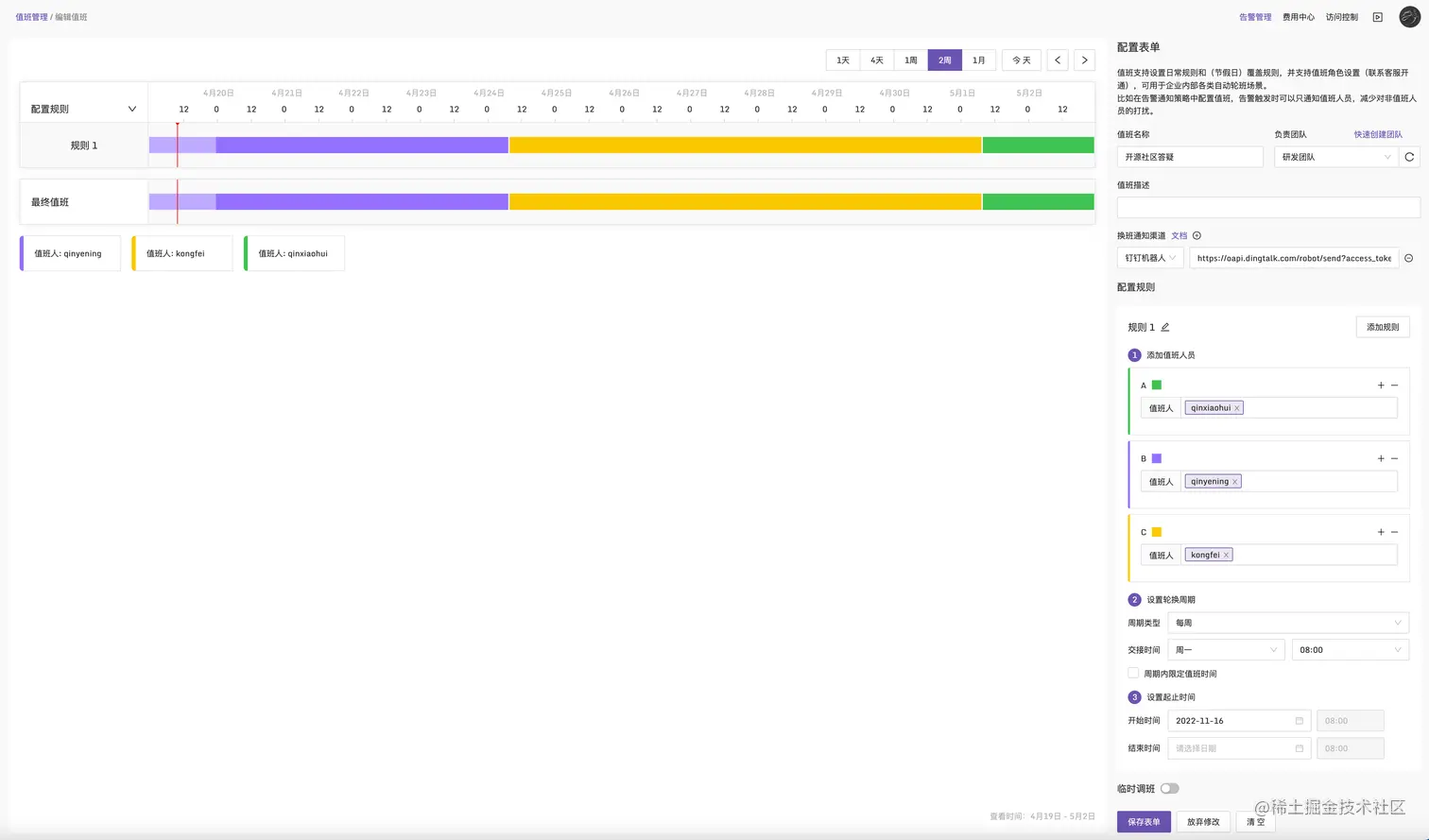1429x840 pixels.
Task: Add a group after group A
Action: click(1381, 385)
